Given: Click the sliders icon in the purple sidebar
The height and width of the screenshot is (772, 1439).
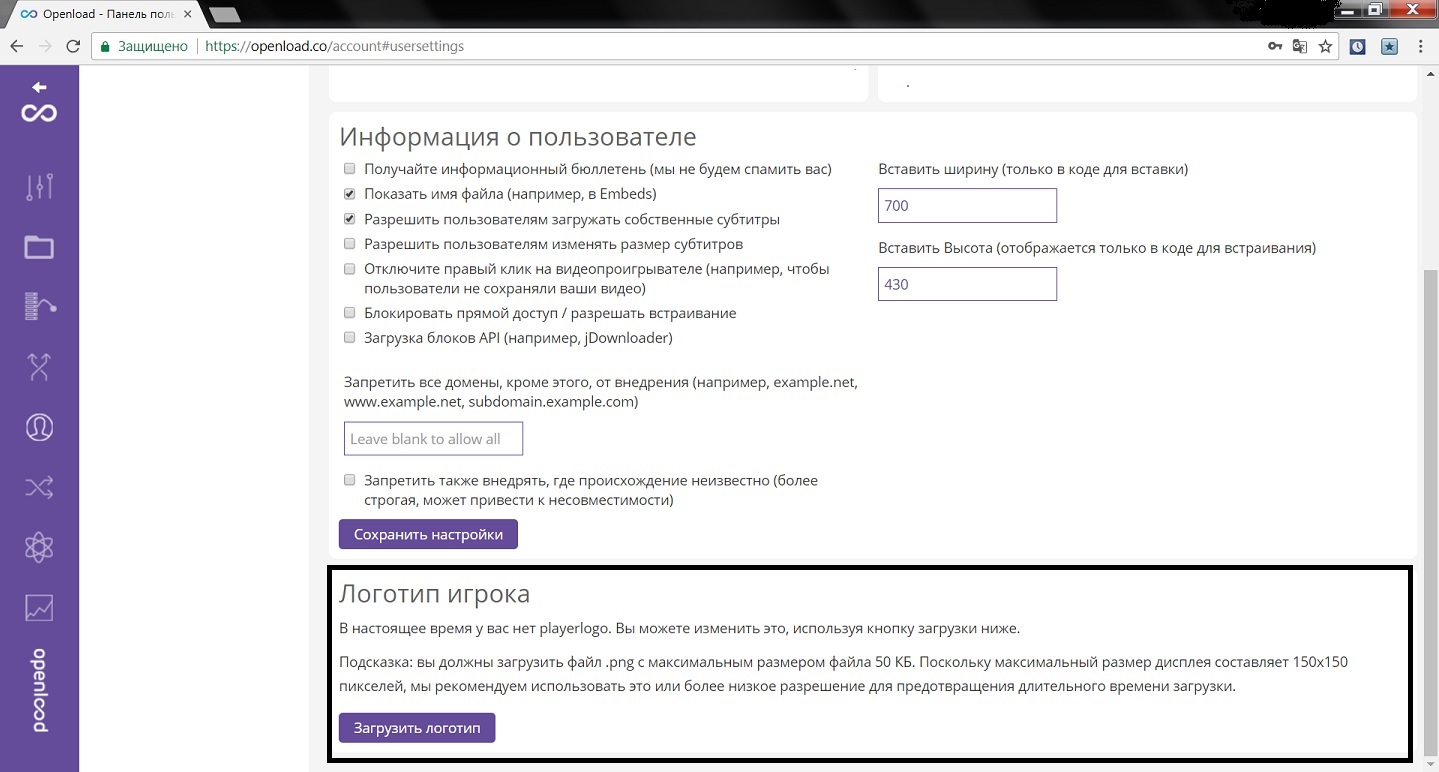Looking at the screenshot, I should point(39,187).
